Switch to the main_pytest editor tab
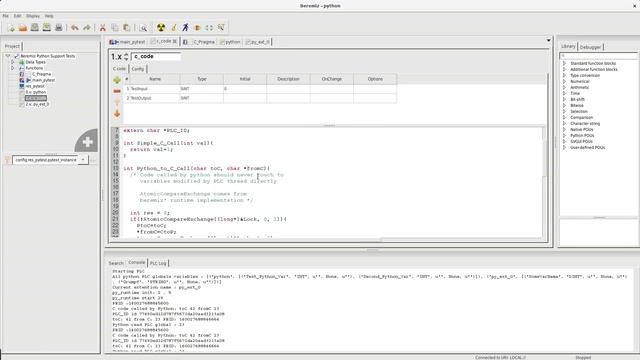The height and width of the screenshot is (360, 640). point(127,42)
